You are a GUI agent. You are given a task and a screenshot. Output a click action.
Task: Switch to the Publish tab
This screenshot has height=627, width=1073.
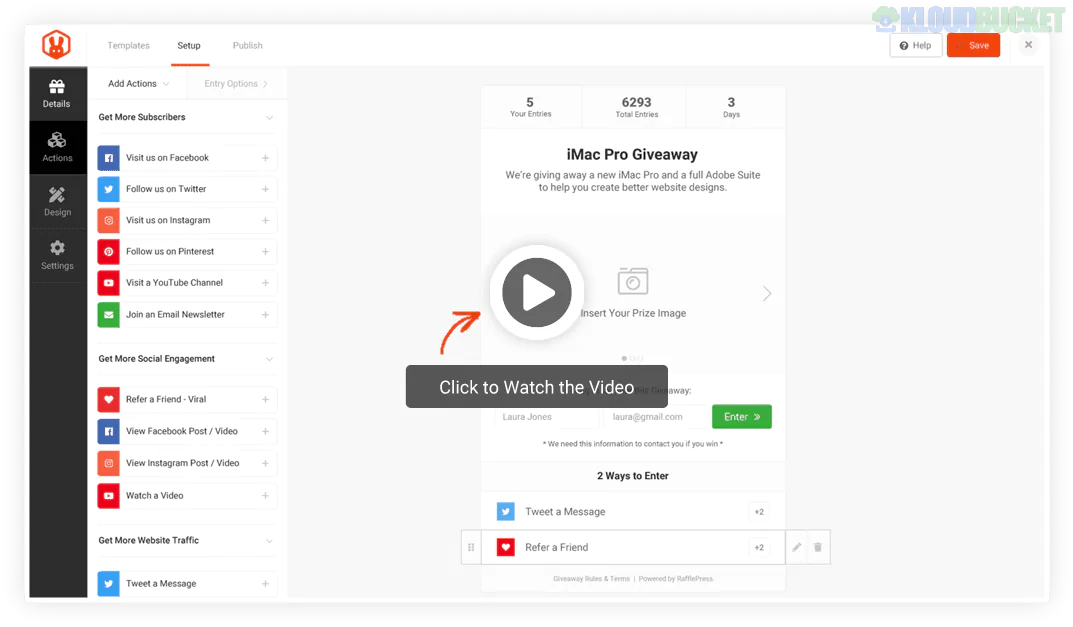[247, 45]
